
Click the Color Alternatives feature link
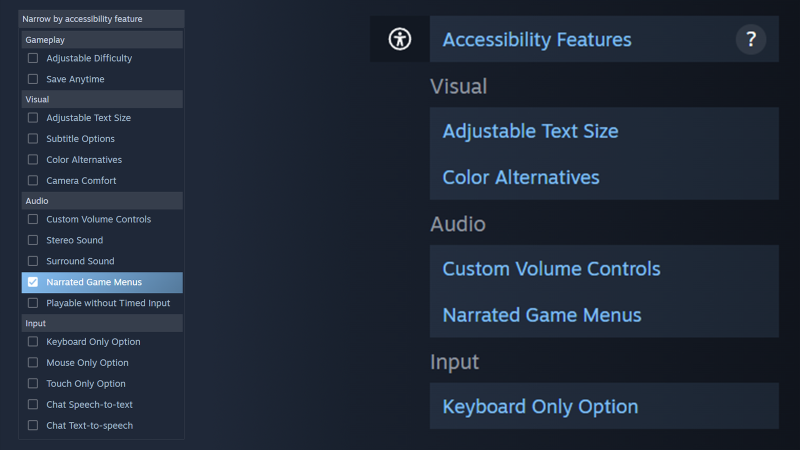(521, 178)
